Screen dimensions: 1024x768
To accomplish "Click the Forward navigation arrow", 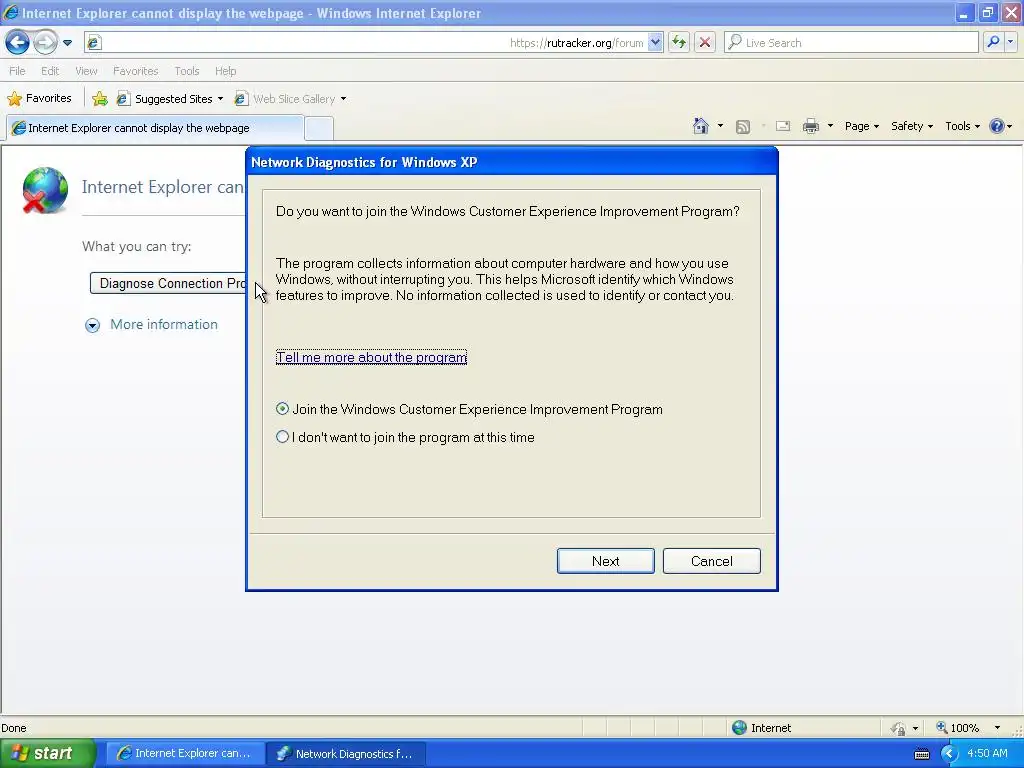I will [45, 42].
